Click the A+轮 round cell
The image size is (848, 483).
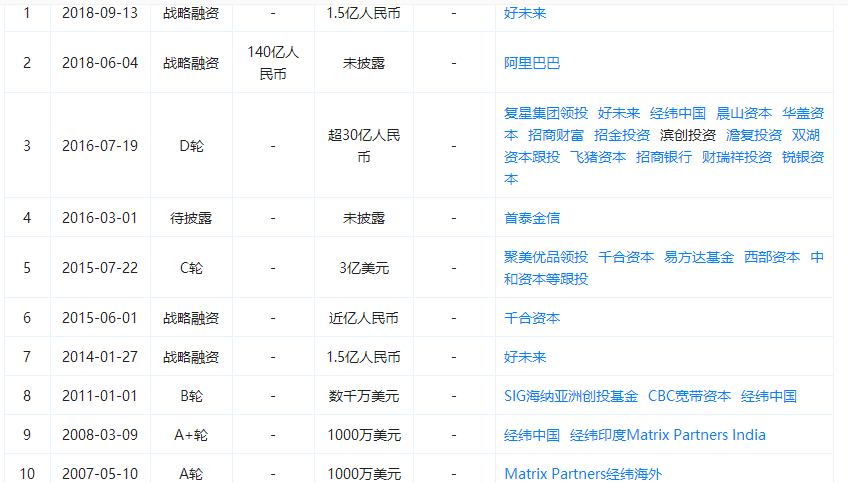click(191, 435)
